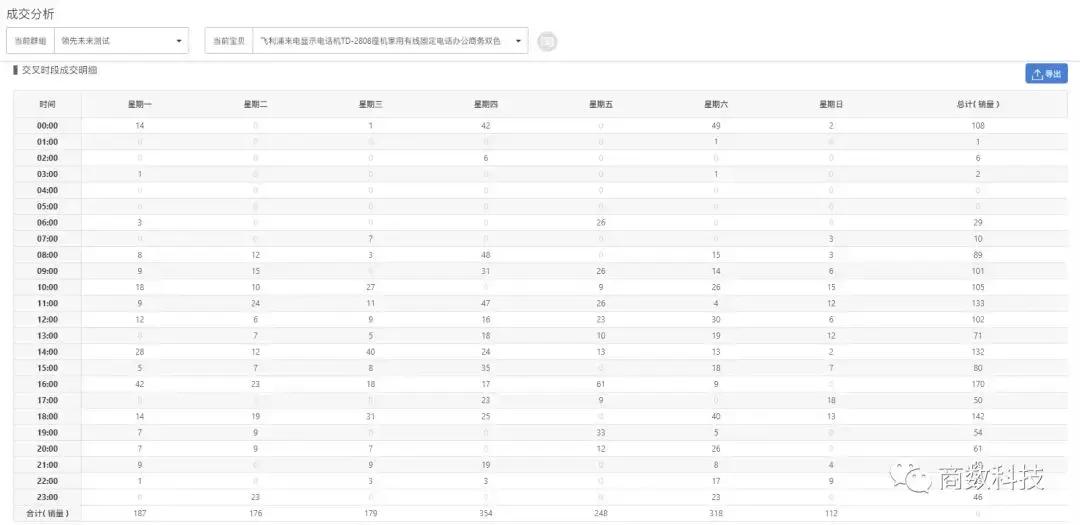1080x525 pixels.
Task: Select the 19:00 time row label
Action: coord(48,433)
